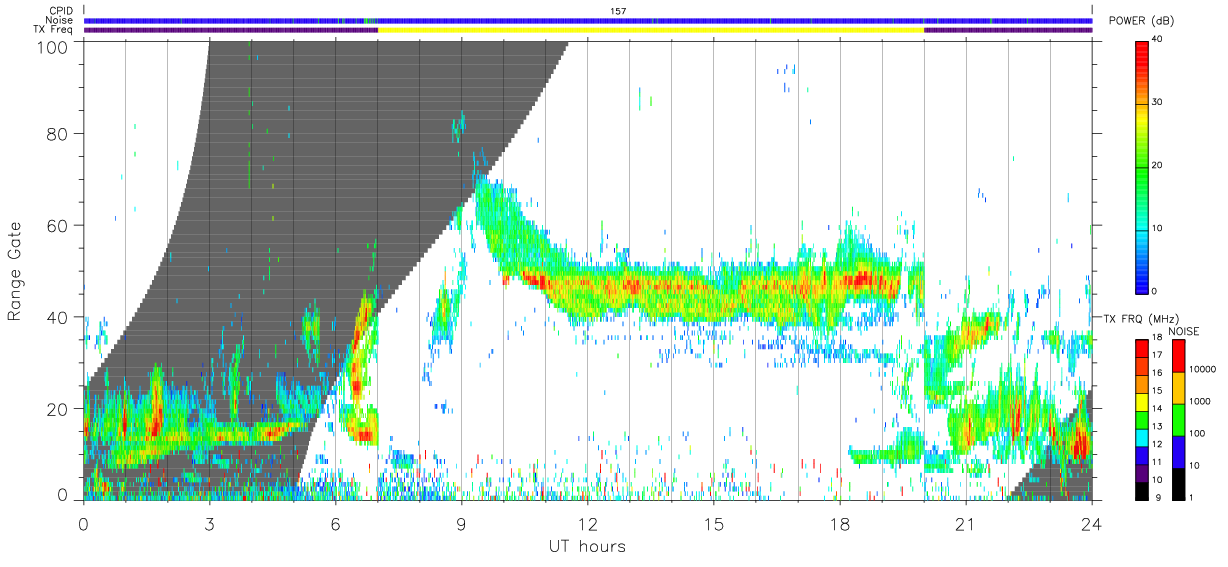Click the 0 tick on POWER scale

coord(1155,291)
